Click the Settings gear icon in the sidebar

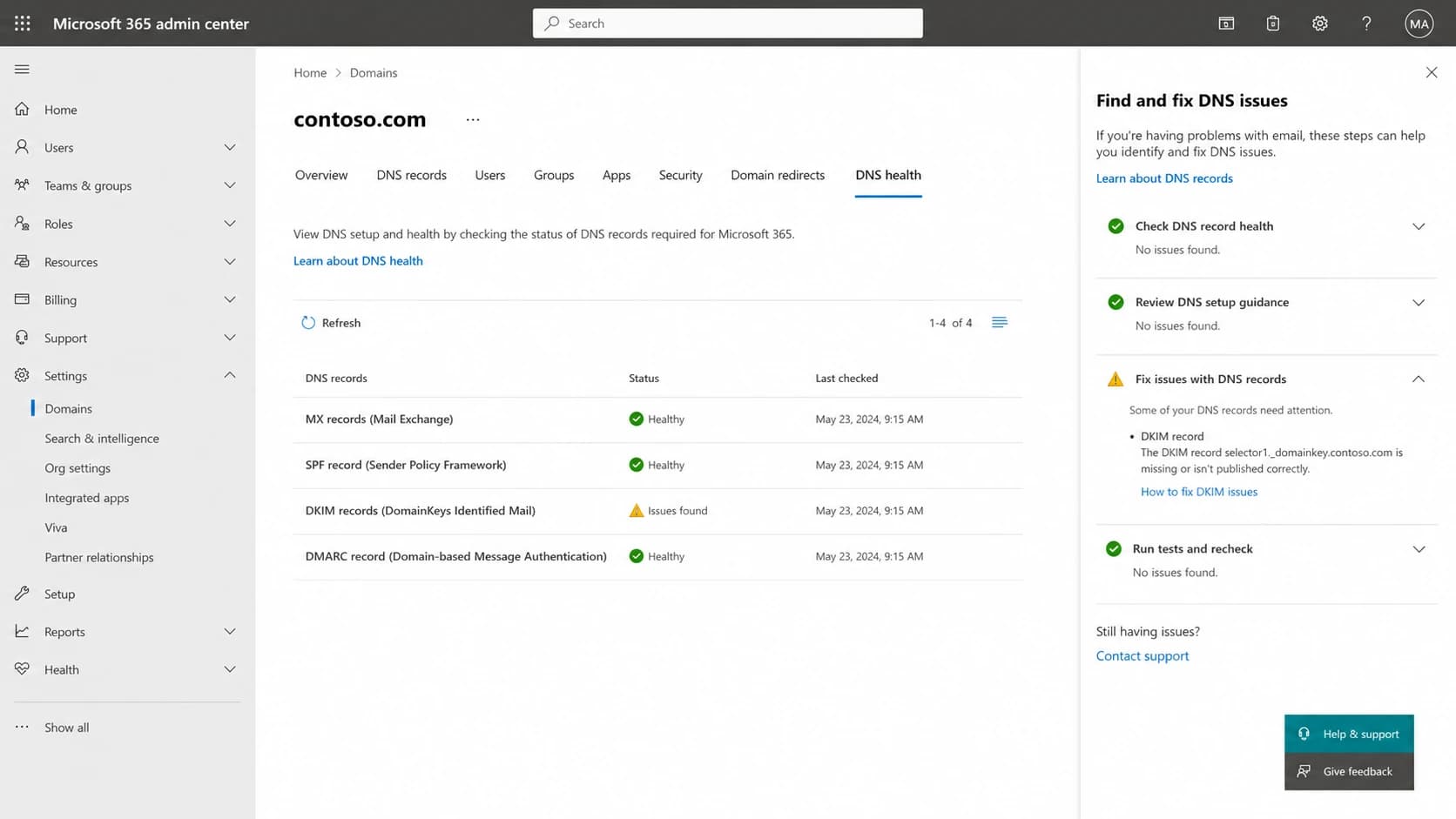(22, 375)
